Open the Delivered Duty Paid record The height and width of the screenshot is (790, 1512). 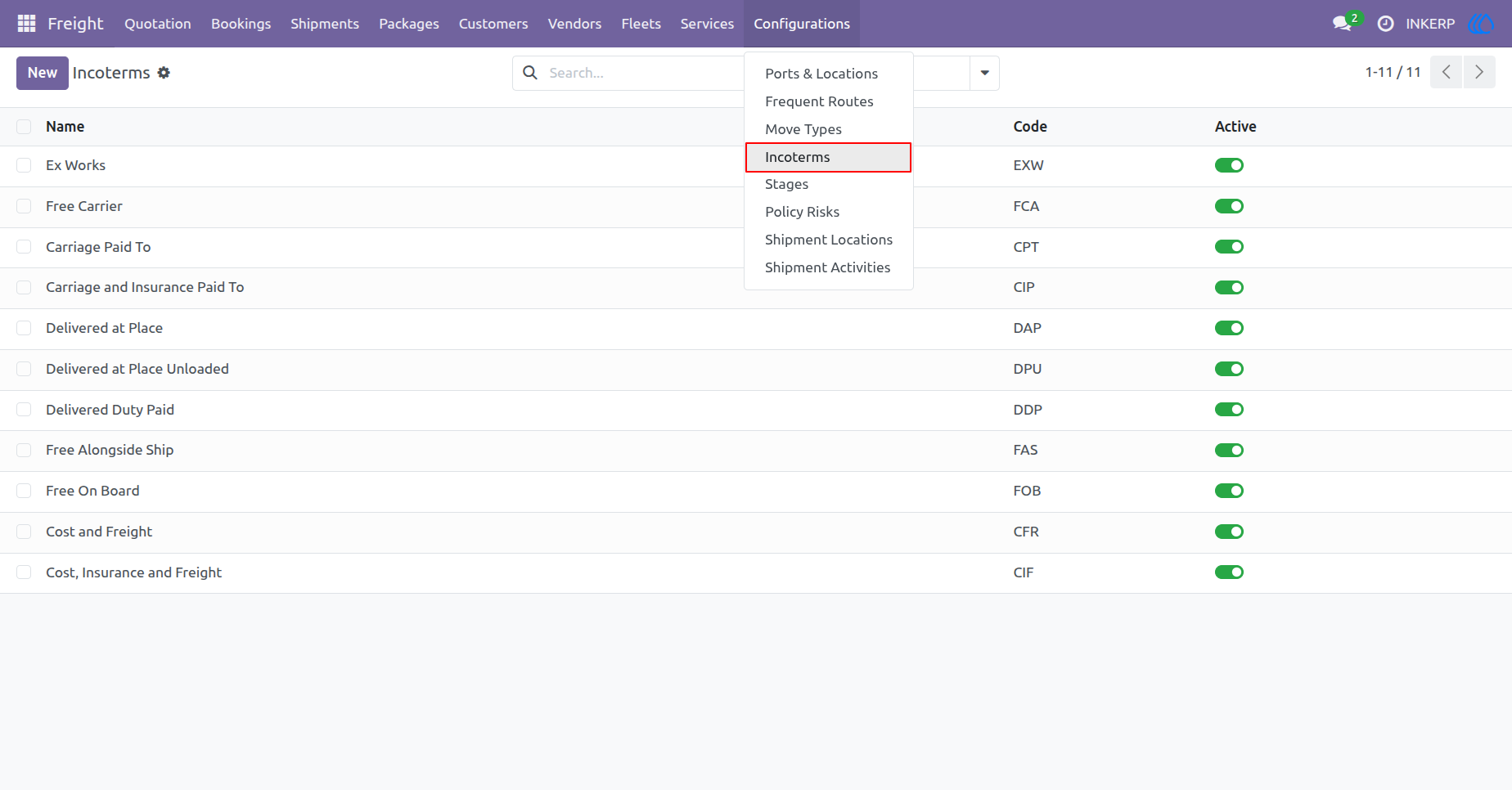click(110, 410)
